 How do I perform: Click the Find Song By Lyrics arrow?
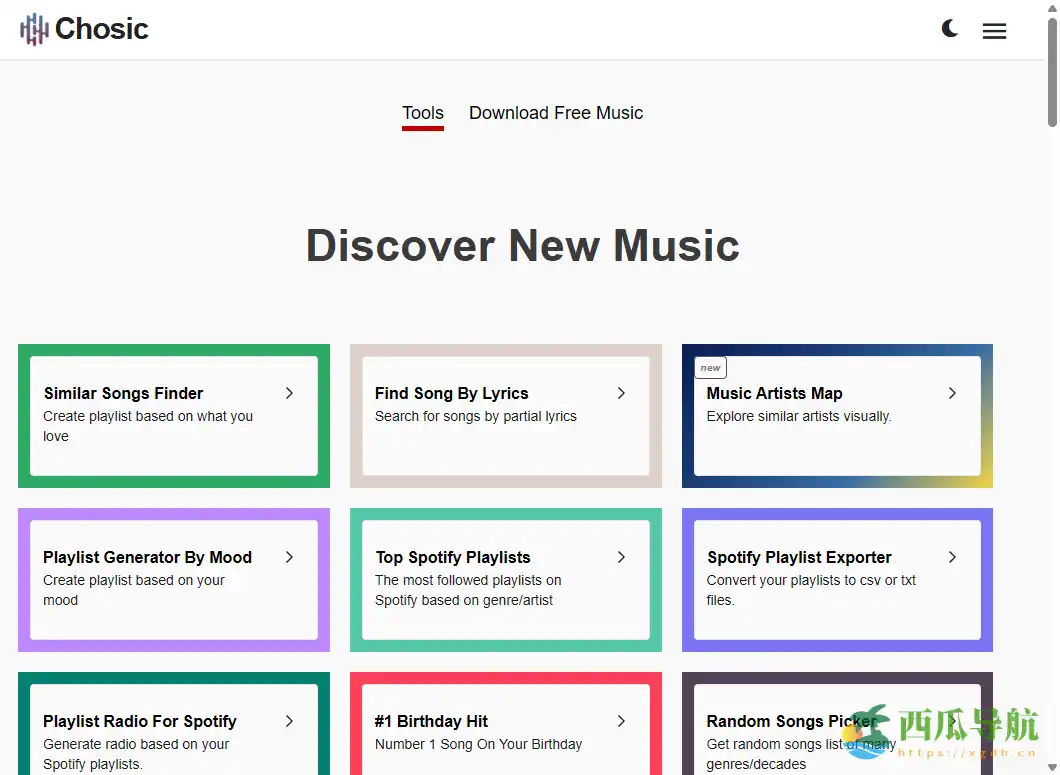point(621,393)
